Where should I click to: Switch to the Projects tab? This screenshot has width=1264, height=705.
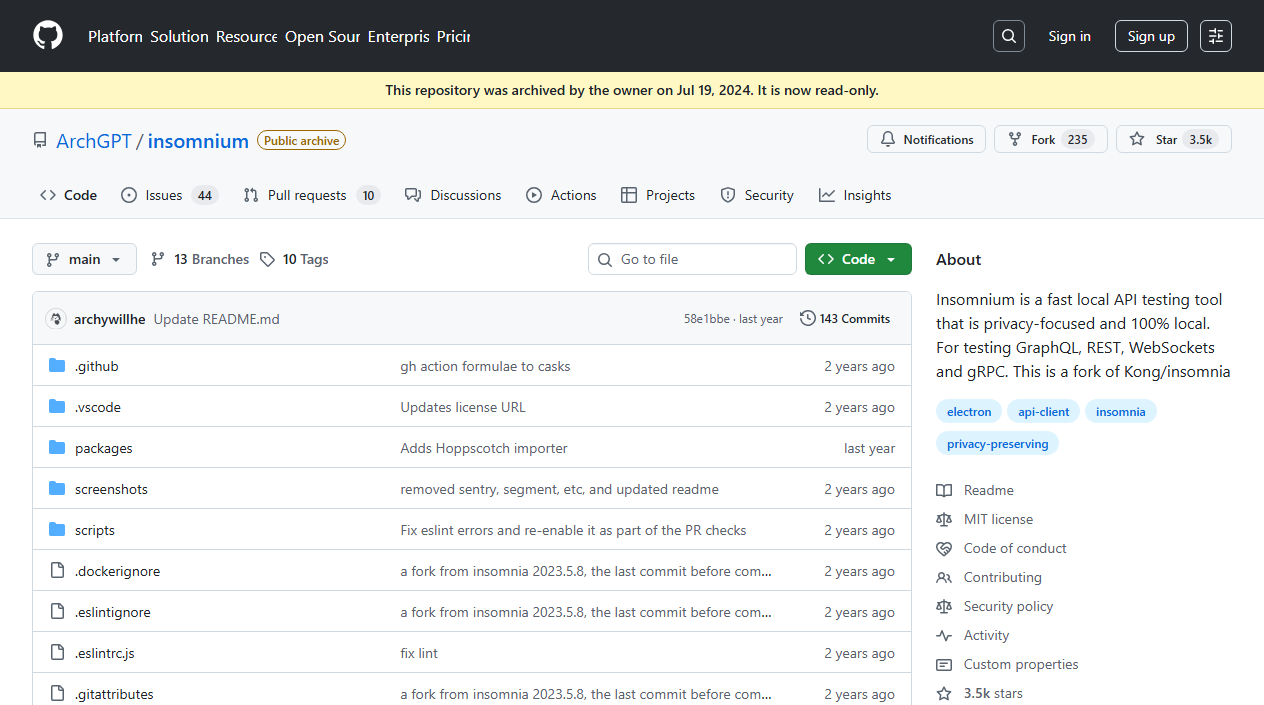pyautogui.click(x=658, y=195)
